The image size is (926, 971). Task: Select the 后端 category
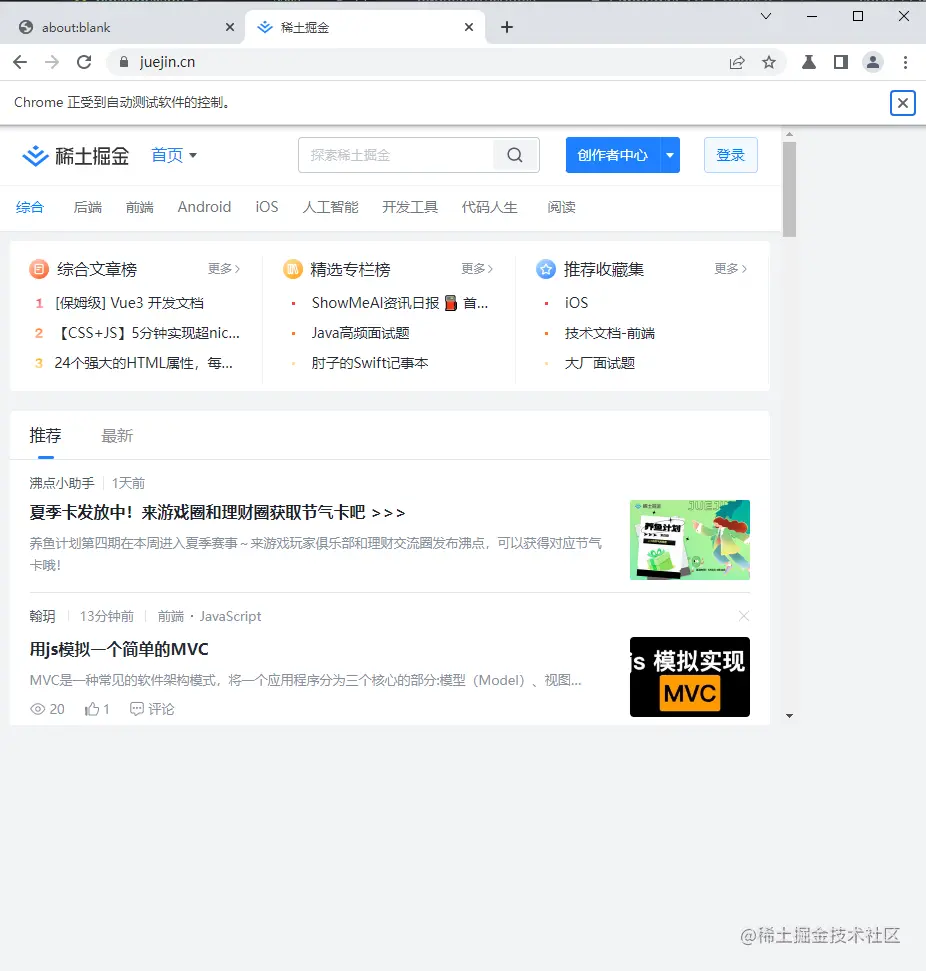point(87,207)
